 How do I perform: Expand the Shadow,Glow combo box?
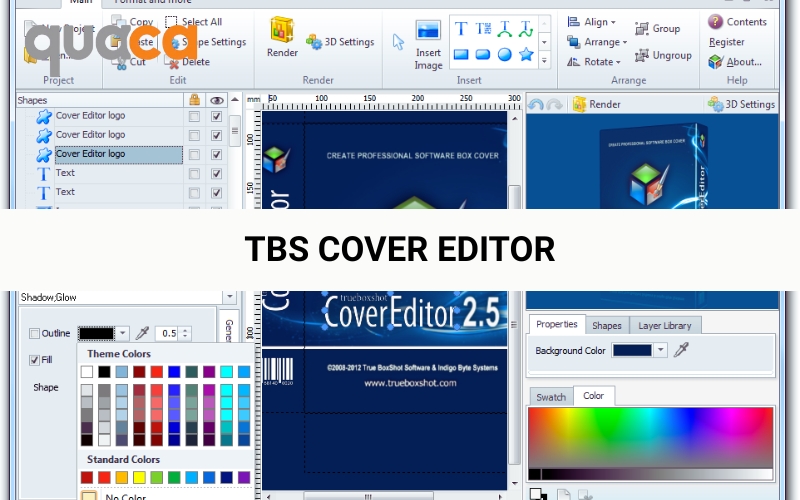tap(229, 297)
